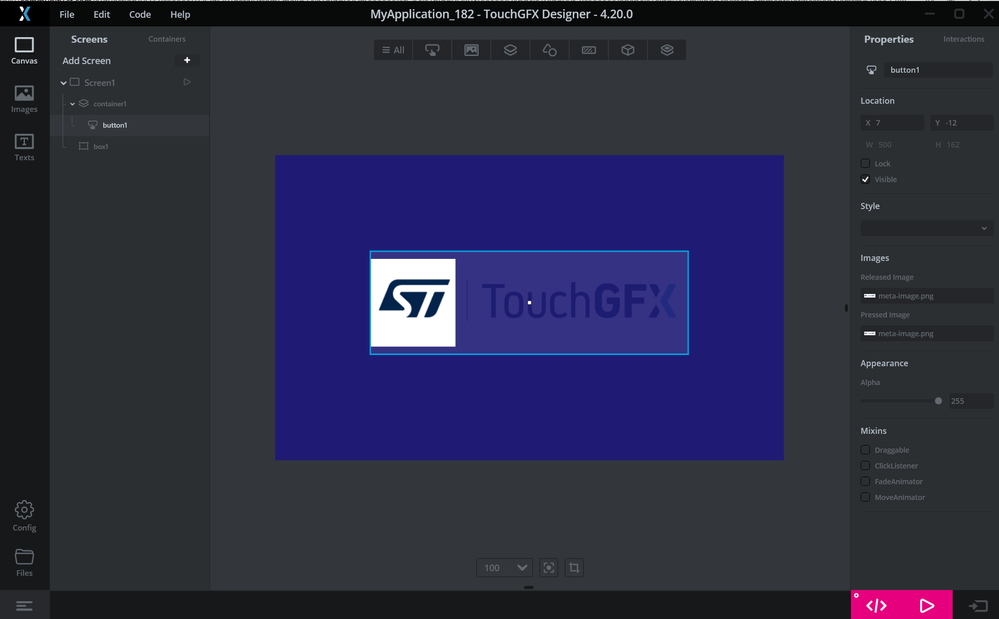Open the Files folder in sidebar
Viewport: 999px width, 619px height.
click(24, 562)
